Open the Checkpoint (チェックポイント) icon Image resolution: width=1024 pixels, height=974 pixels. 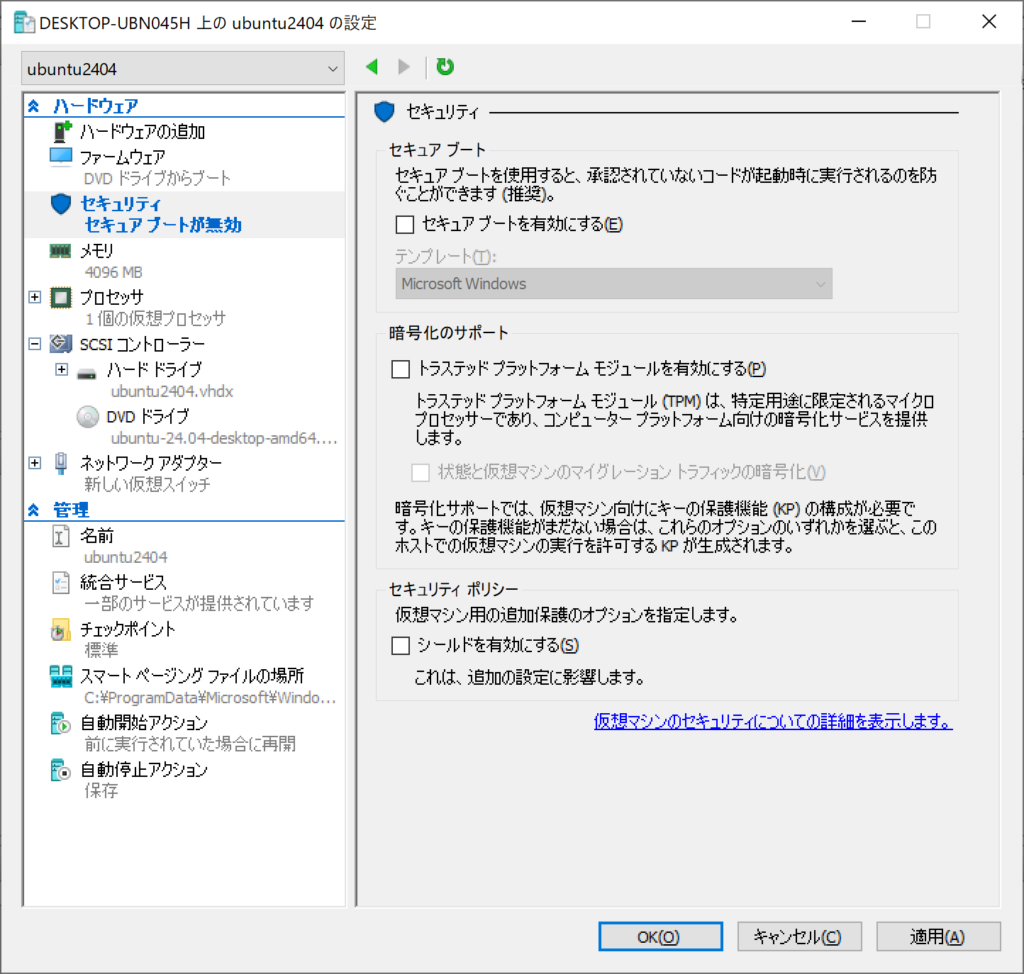pos(62,630)
